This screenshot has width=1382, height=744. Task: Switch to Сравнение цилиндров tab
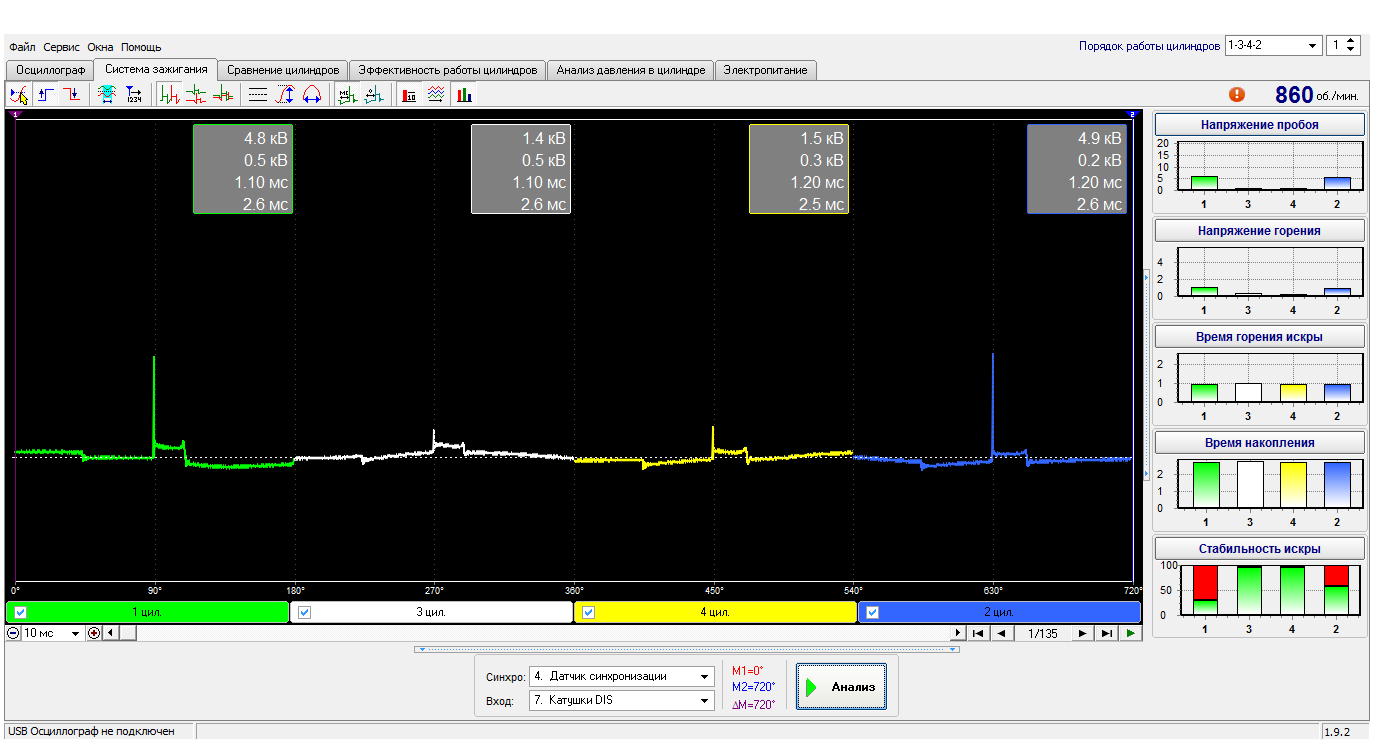pyautogui.click(x=284, y=70)
